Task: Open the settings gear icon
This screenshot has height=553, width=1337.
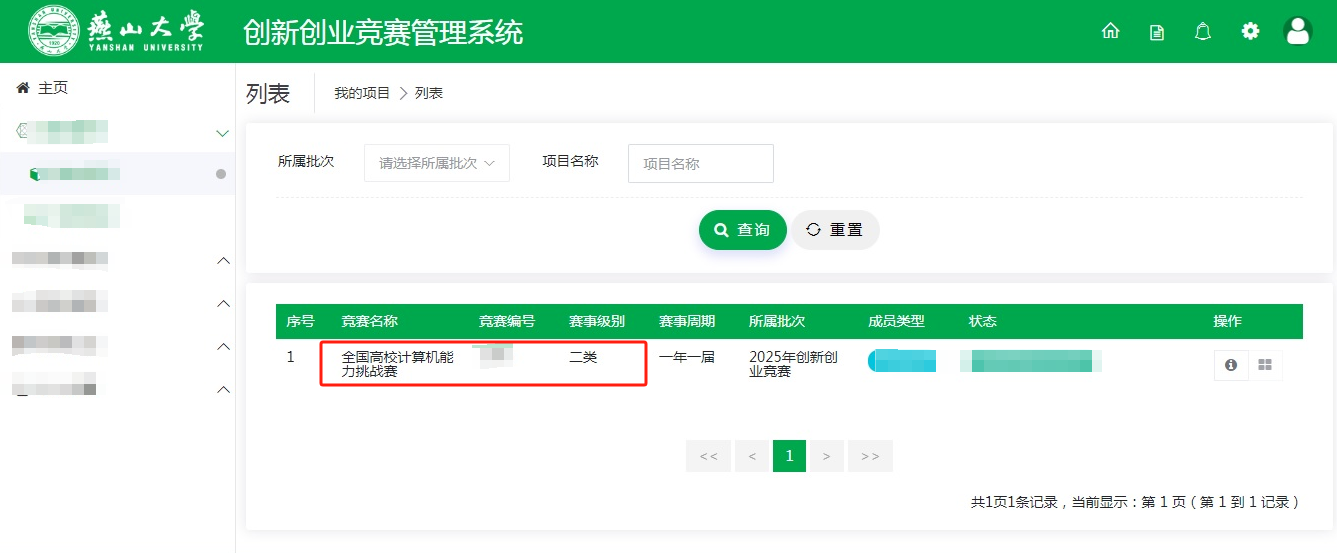Action: [1250, 31]
